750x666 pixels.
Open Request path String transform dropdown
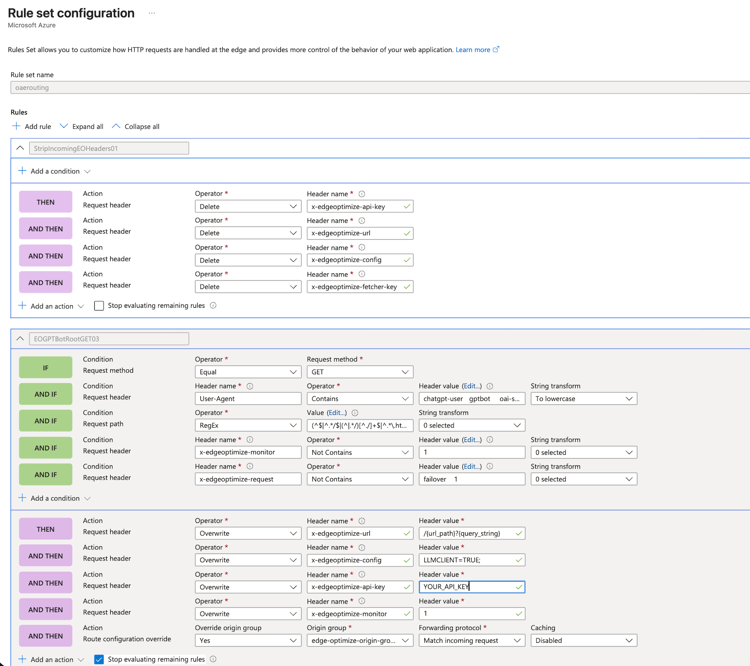click(472, 425)
